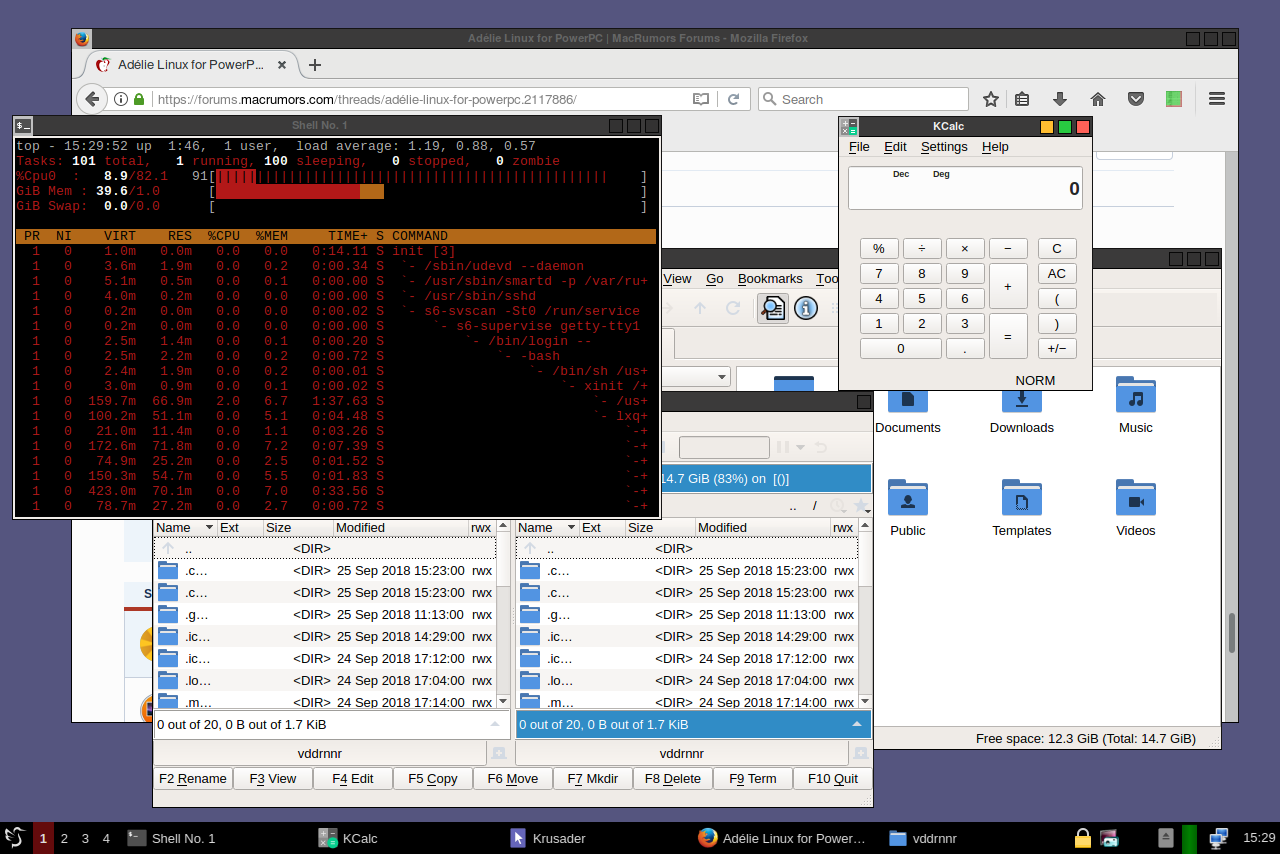This screenshot has height=854, width=1280.
Task: Show Firefox bookmarks library icon
Action: click(x=1022, y=99)
